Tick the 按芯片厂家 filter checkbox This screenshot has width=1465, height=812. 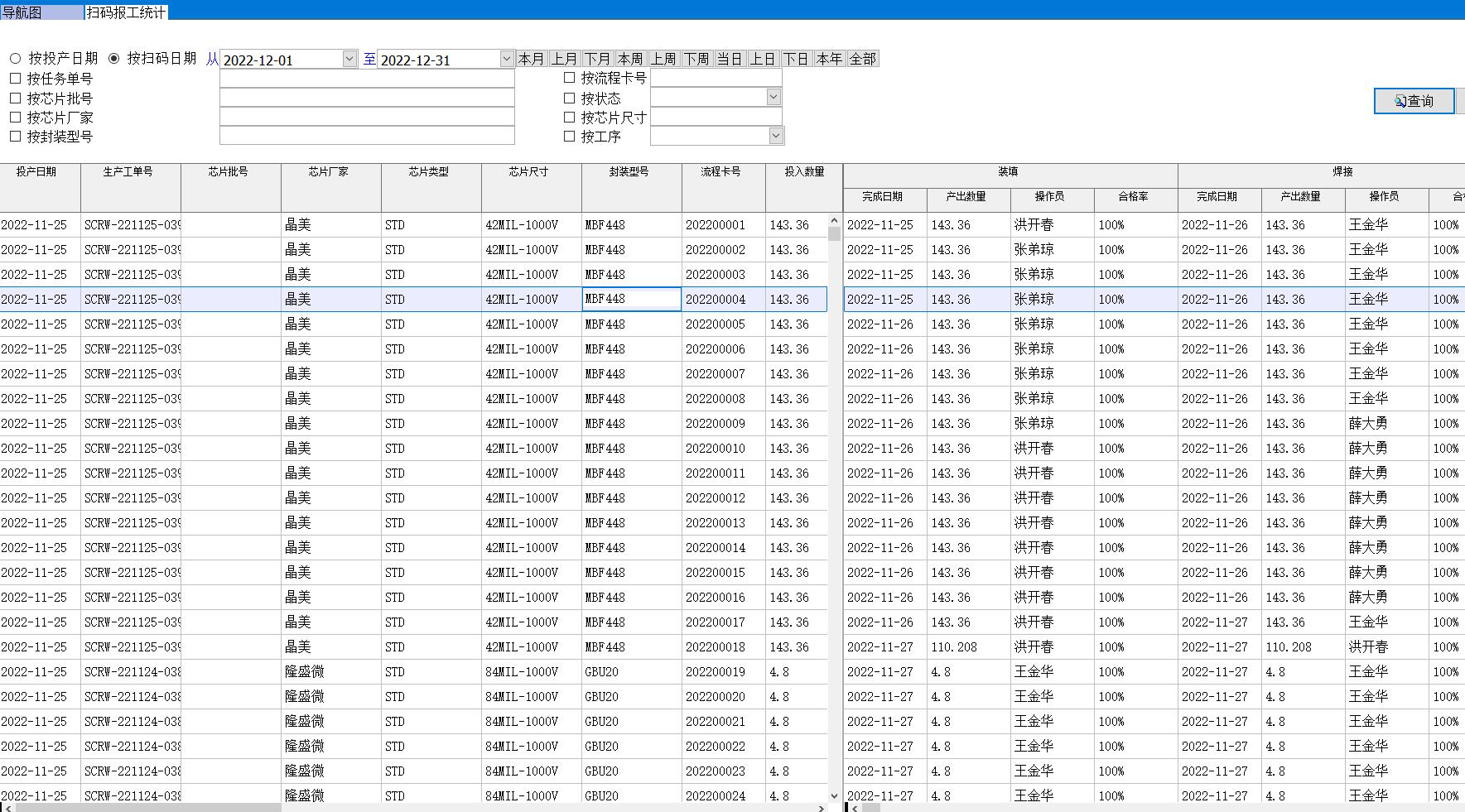coord(15,118)
